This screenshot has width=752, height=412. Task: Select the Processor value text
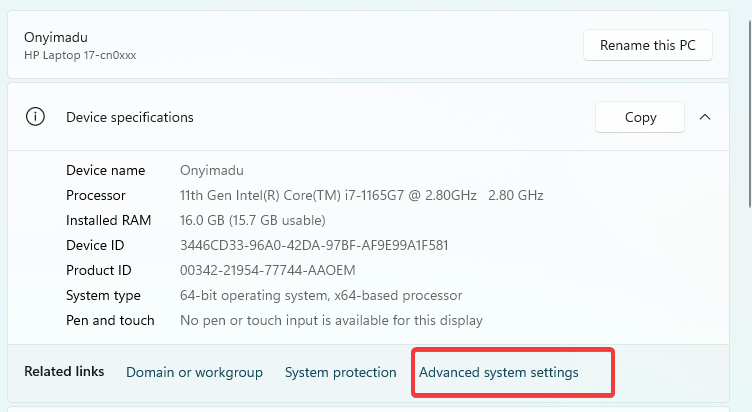point(362,195)
